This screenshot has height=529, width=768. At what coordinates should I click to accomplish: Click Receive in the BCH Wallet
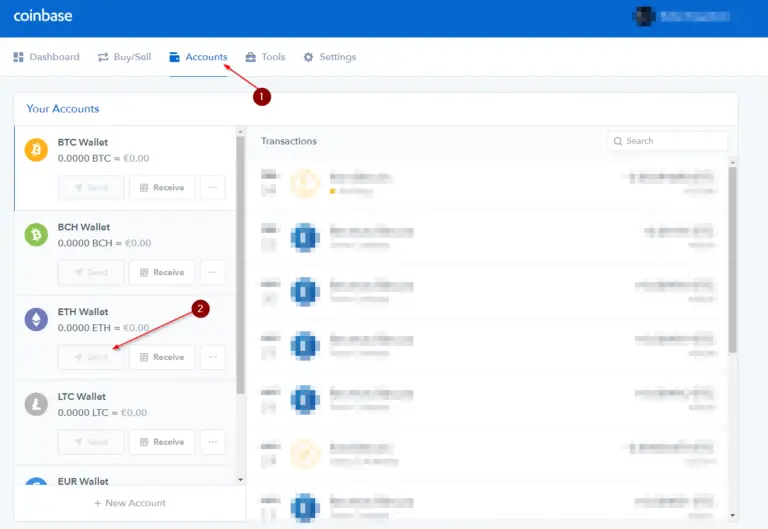tap(162, 272)
